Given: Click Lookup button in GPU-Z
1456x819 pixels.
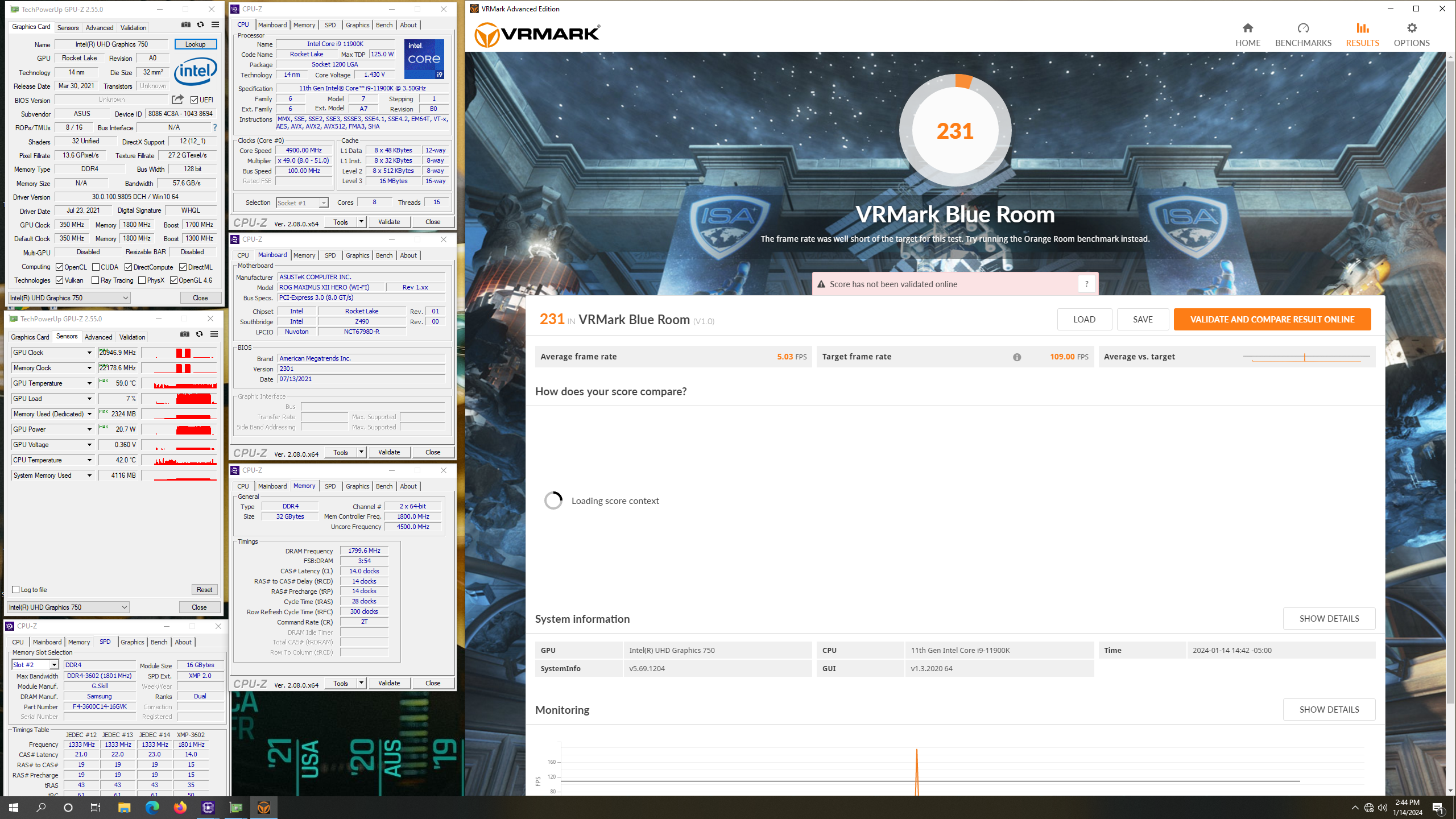Looking at the screenshot, I should (x=195, y=44).
